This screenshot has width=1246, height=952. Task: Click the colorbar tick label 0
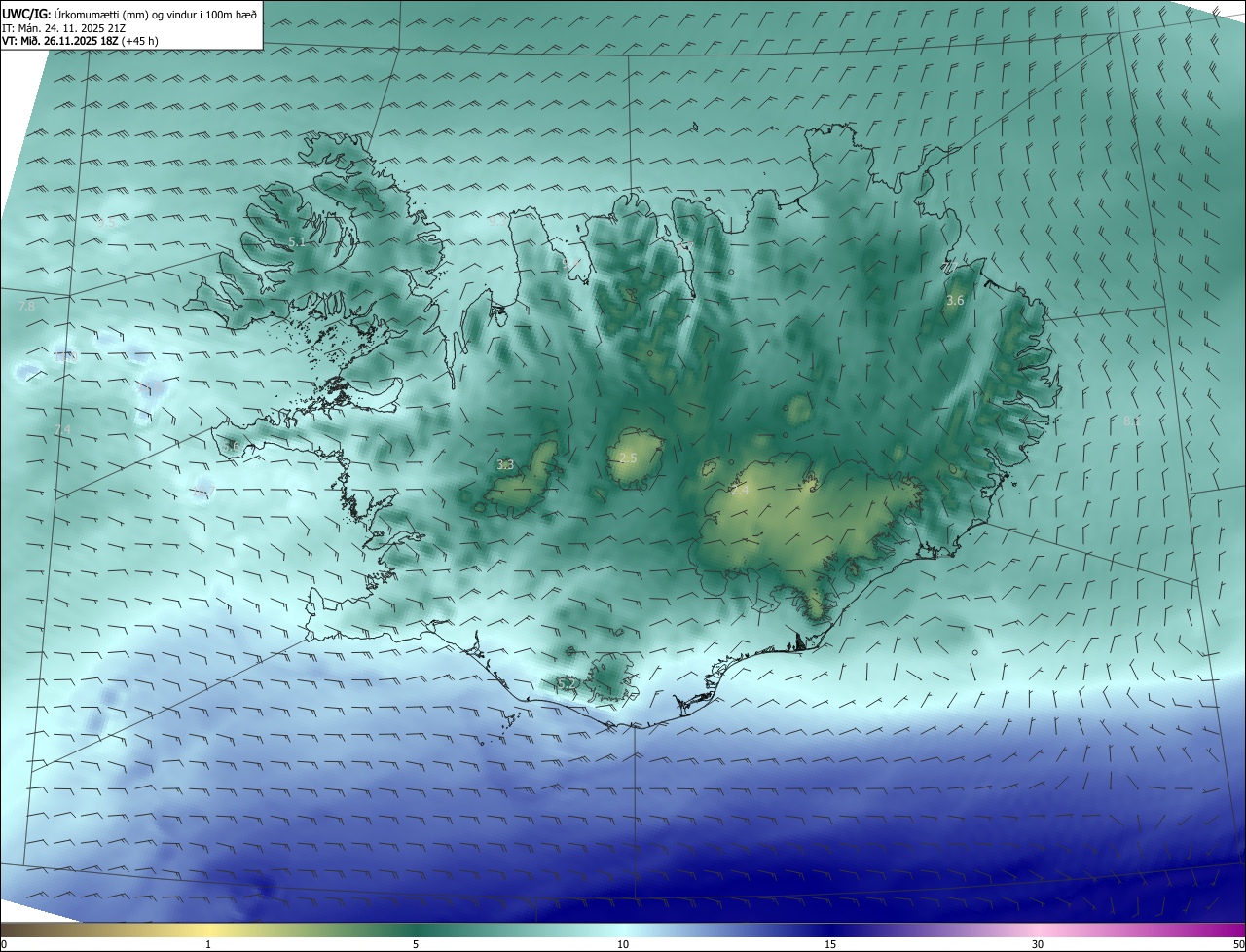(4, 944)
